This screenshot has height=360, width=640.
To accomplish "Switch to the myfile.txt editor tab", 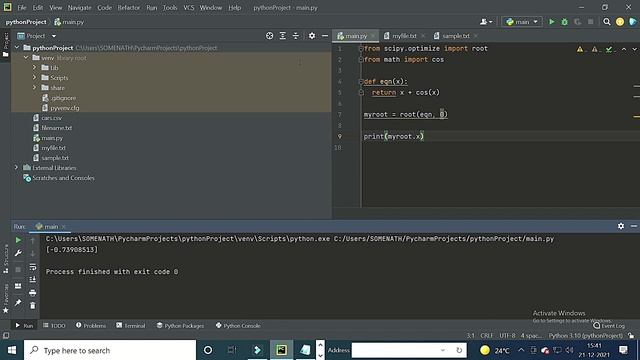I will pyautogui.click(x=404, y=36).
